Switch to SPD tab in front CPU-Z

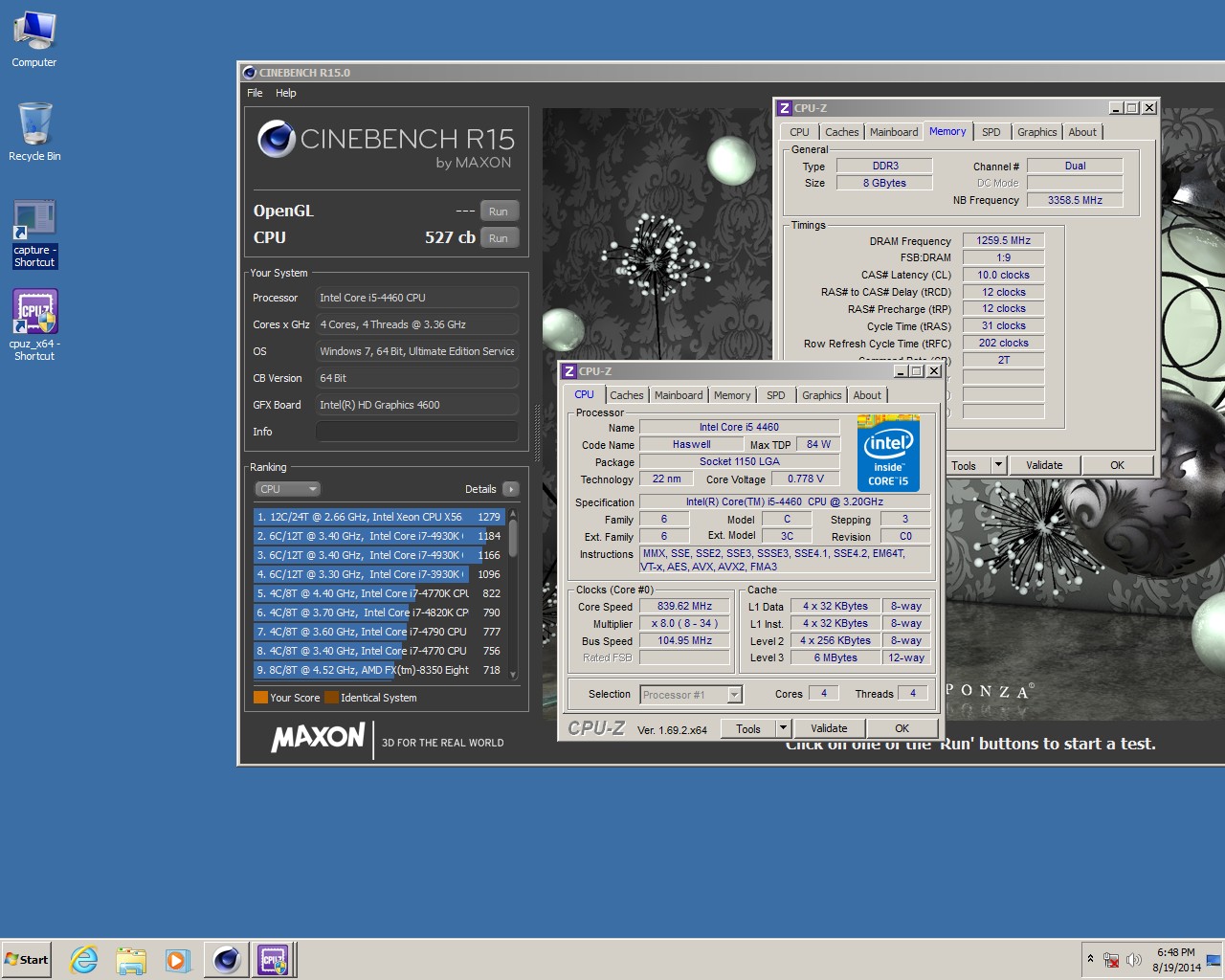coord(776,395)
